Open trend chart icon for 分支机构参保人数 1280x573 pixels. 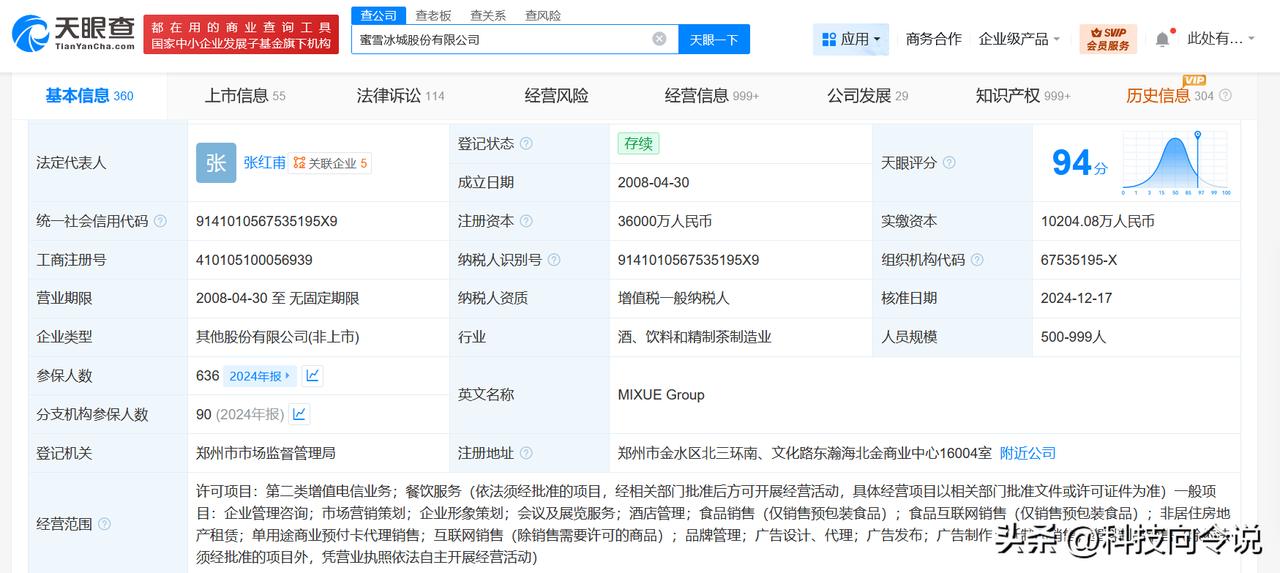click(x=299, y=414)
